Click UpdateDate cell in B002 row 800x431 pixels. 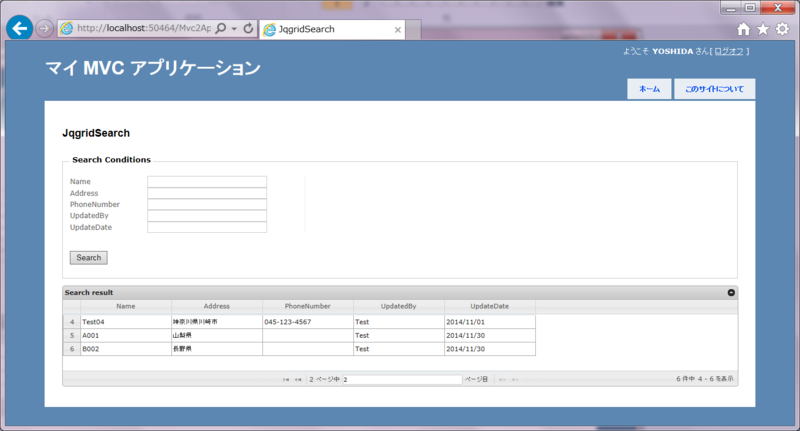[x=489, y=349]
